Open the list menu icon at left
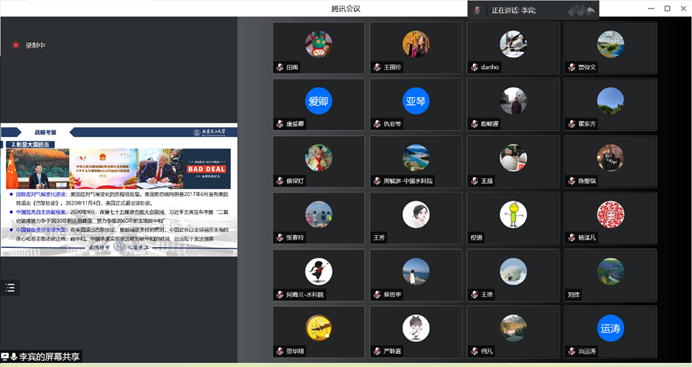Image resolution: width=692 pixels, height=367 pixels. 10,288
